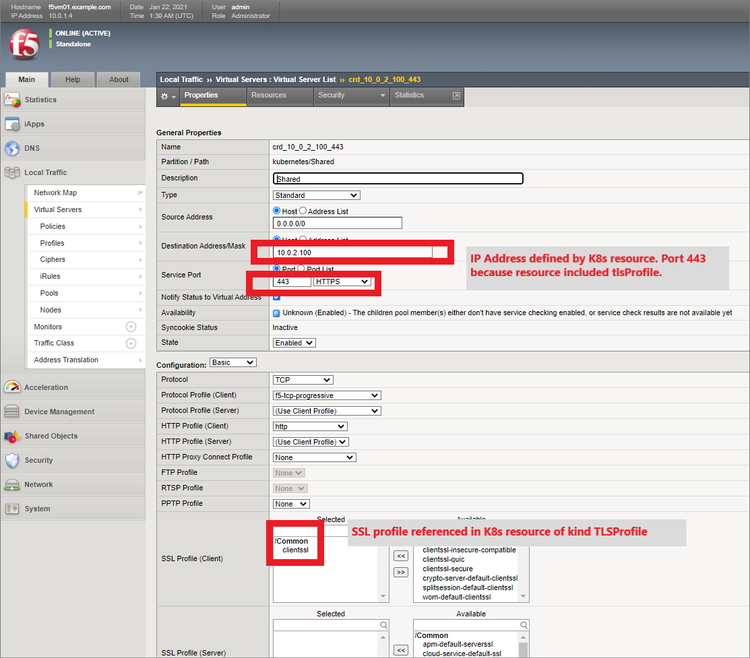Open the Type dropdown showing Standard
The image size is (750, 658).
tap(316, 195)
